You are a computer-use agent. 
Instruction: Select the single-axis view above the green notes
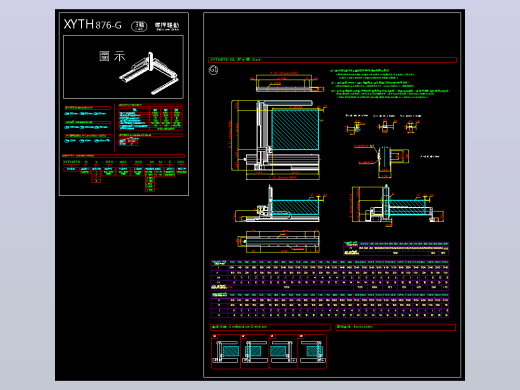(x=287, y=82)
